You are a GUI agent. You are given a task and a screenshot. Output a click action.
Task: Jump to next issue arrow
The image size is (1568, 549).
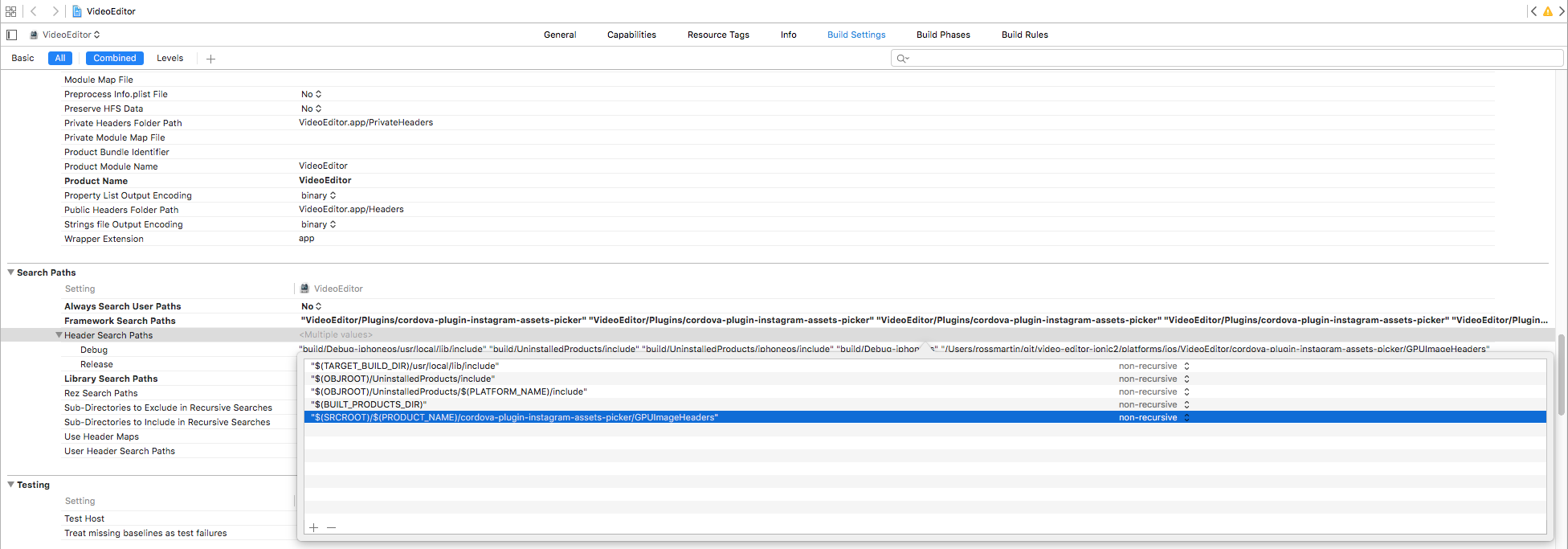click(1561, 11)
